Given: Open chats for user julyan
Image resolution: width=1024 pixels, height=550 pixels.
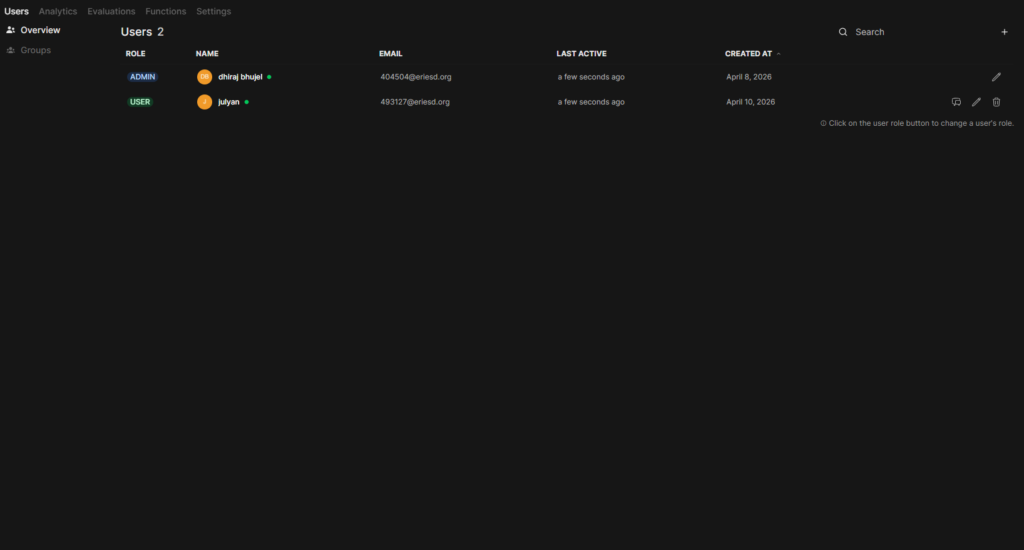Looking at the screenshot, I should click(x=956, y=102).
